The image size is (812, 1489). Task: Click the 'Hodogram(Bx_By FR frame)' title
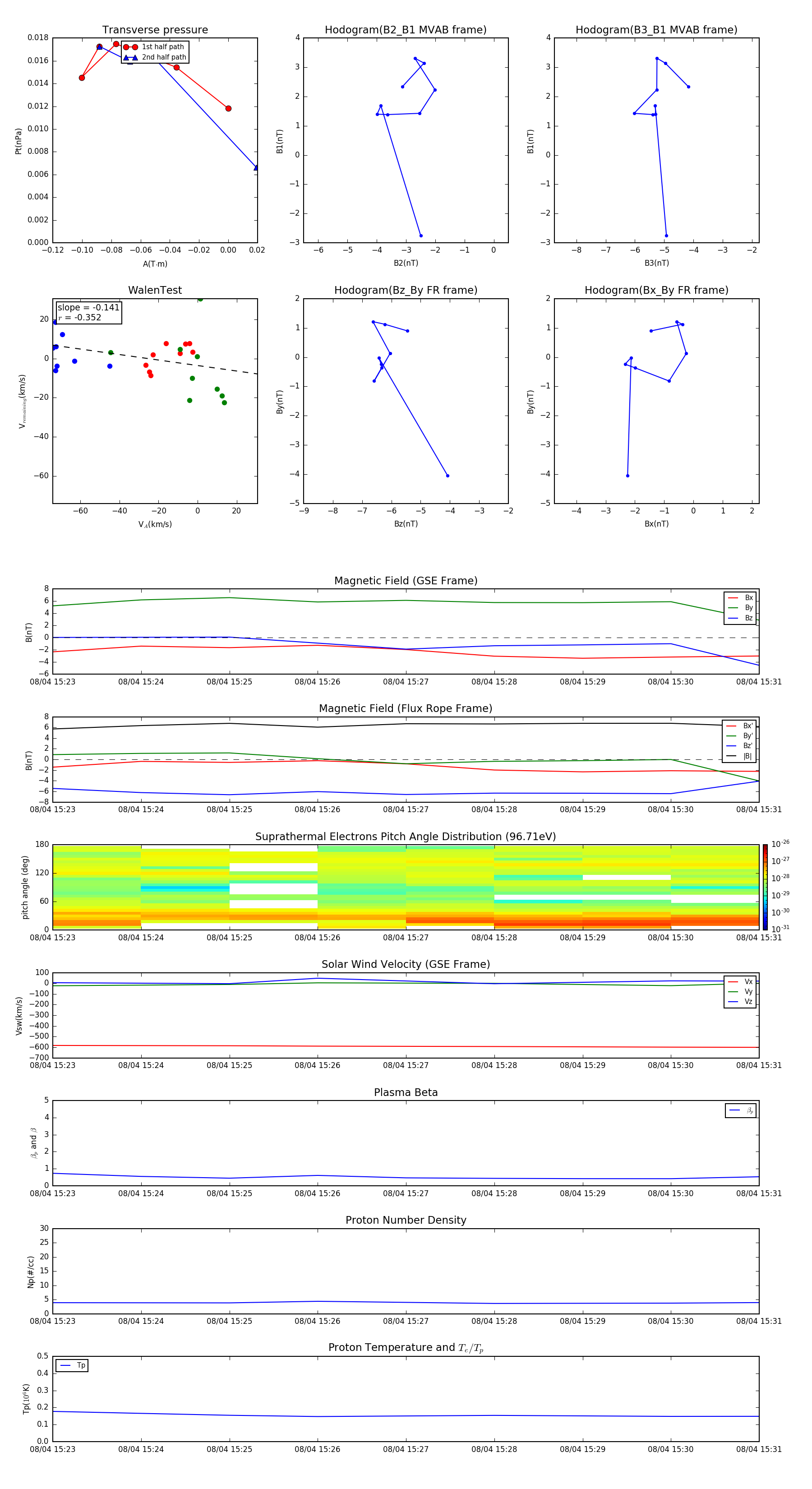656,290
